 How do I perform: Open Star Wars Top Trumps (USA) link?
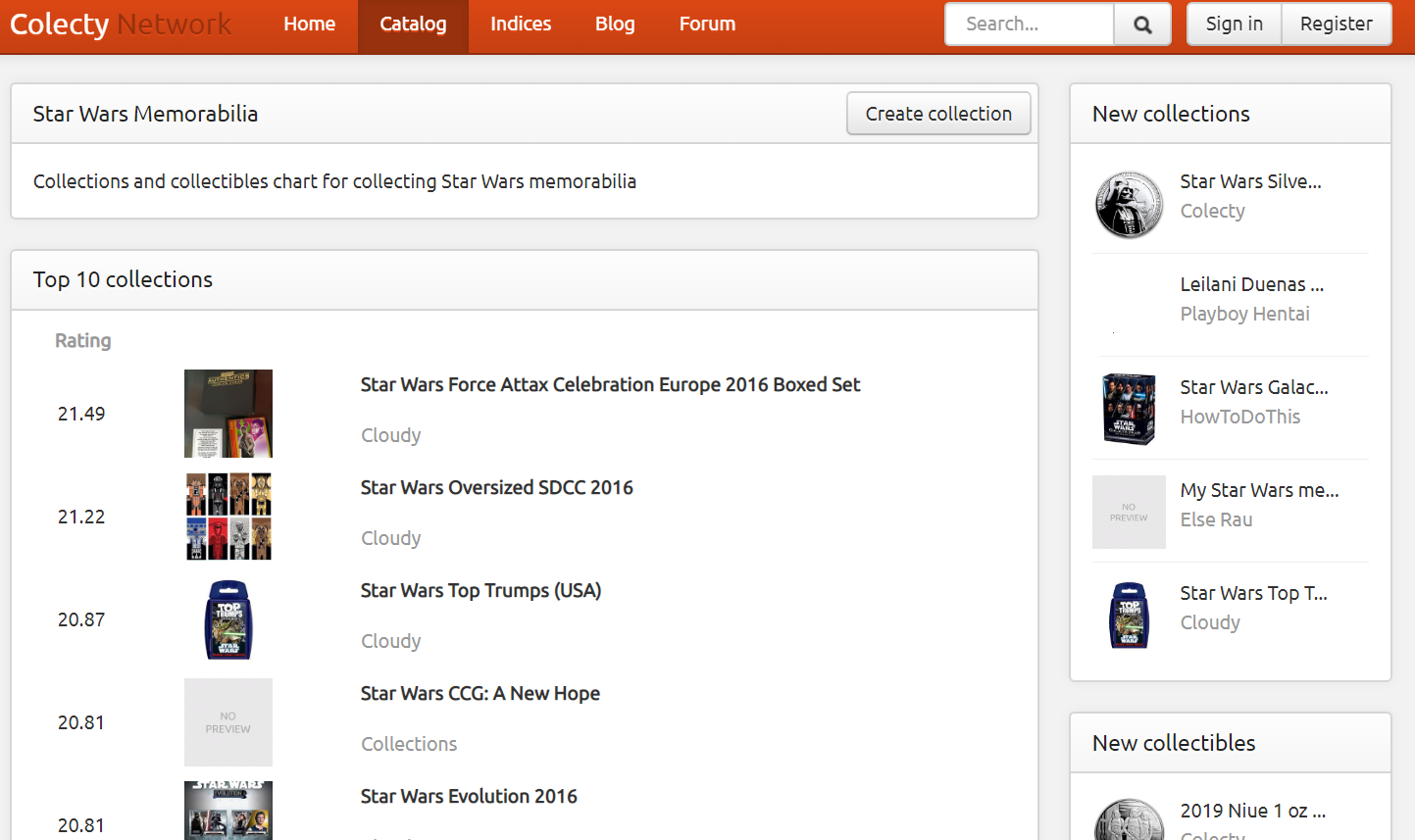click(480, 590)
